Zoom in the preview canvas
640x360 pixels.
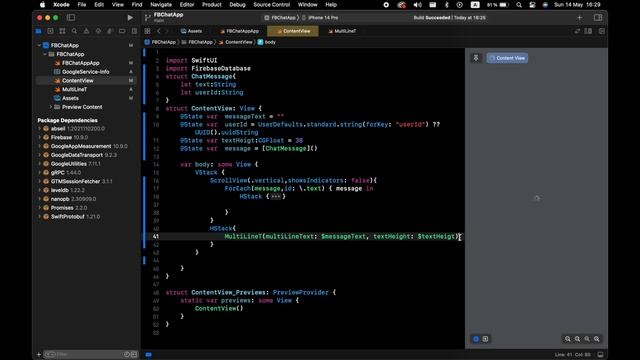pyautogui.click(x=597, y=339)
